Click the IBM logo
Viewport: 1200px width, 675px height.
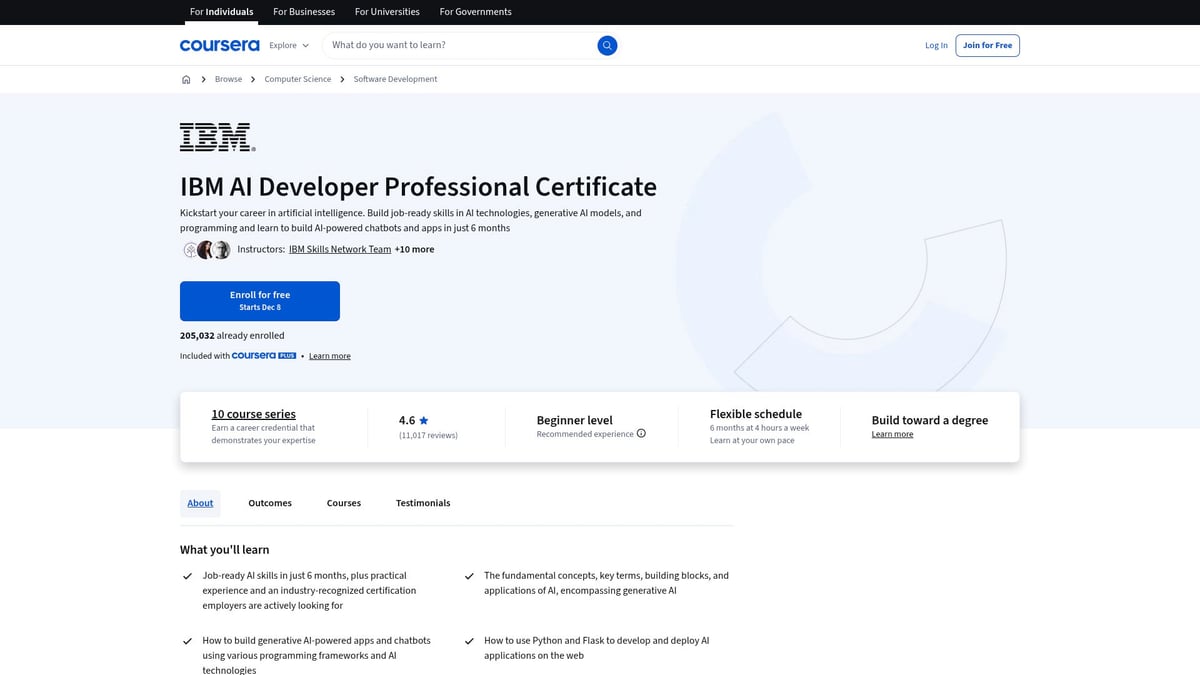tap(217, 137)
